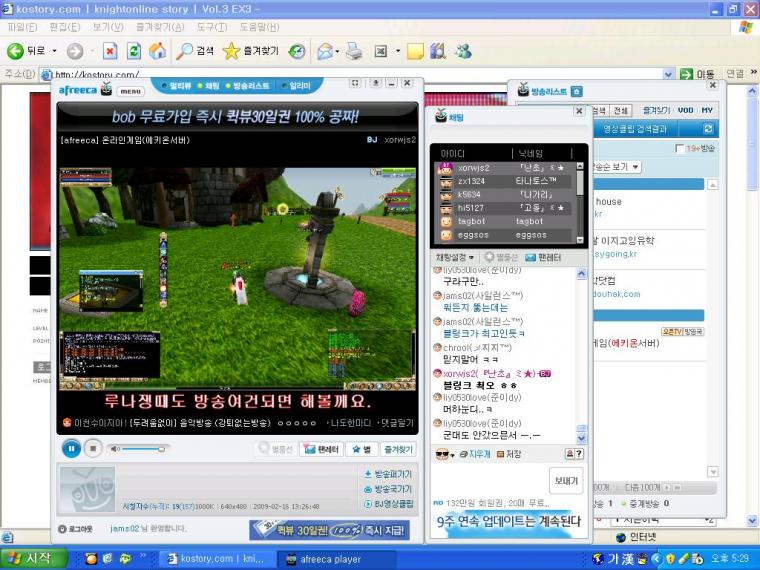Open the 보기(V) menu

108,27
